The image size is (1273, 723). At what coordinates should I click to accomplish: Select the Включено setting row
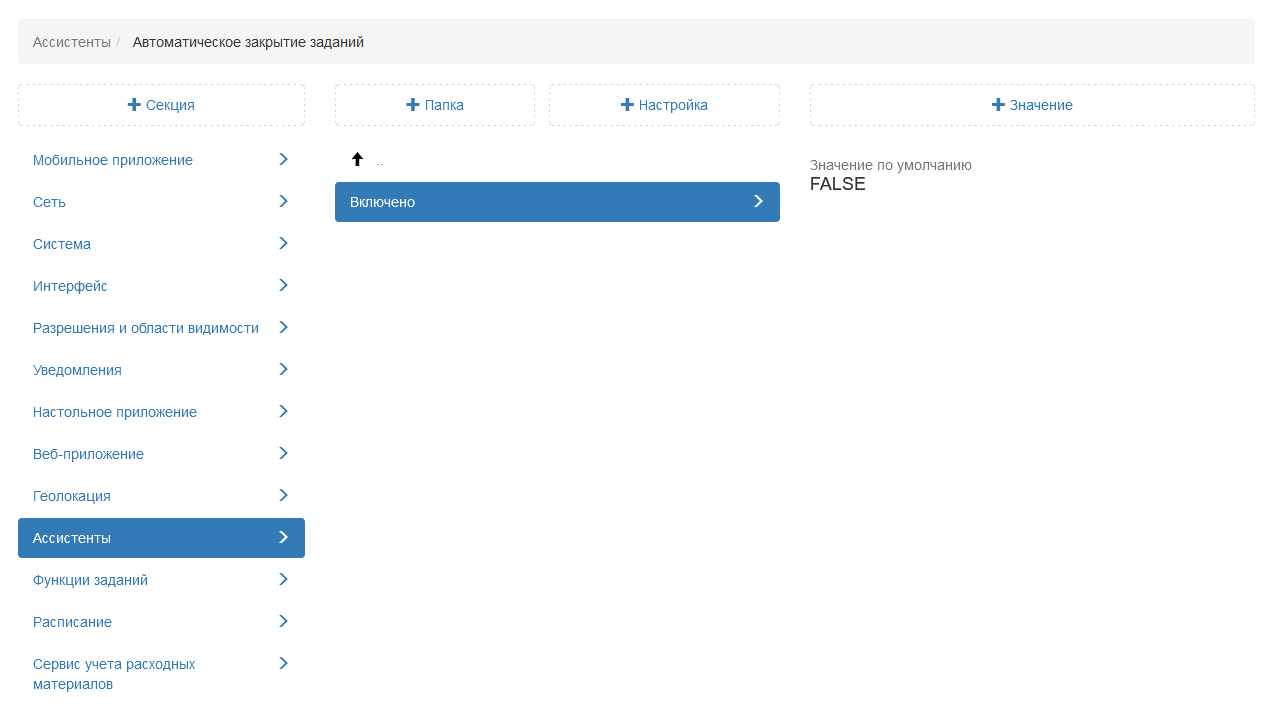click(x=540, y=202)
